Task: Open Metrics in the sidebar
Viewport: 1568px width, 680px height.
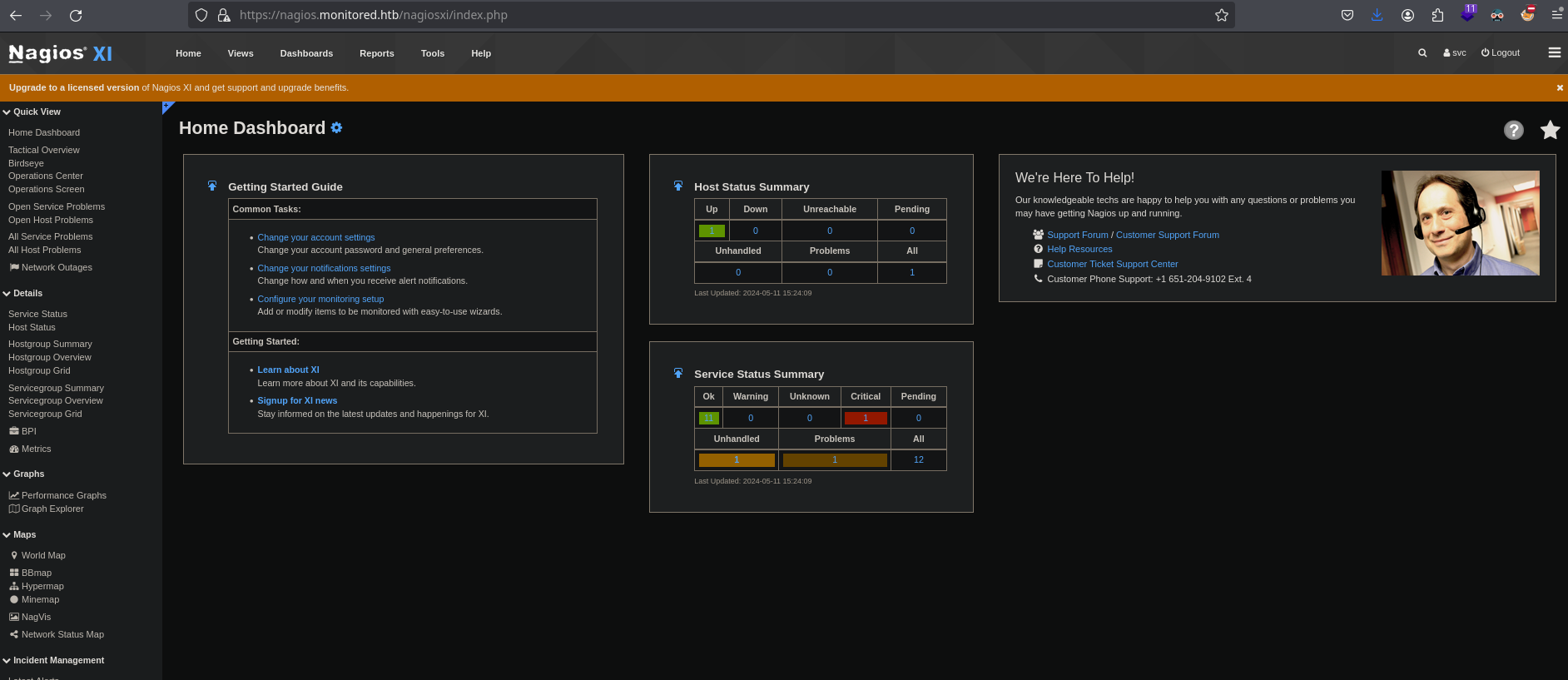Action: [x=30, y=449]
